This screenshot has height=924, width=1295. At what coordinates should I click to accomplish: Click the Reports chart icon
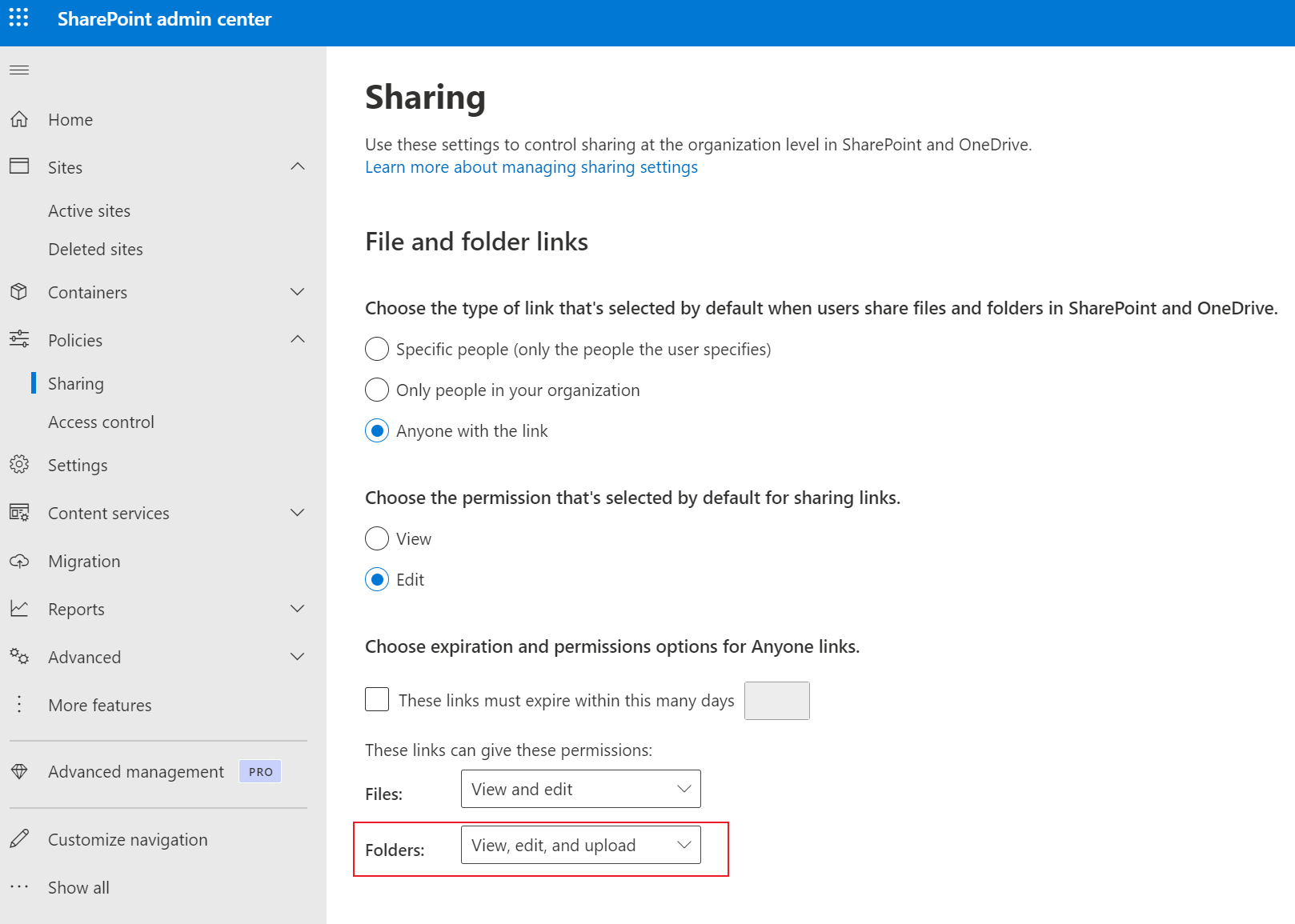[x=19, y=609]
